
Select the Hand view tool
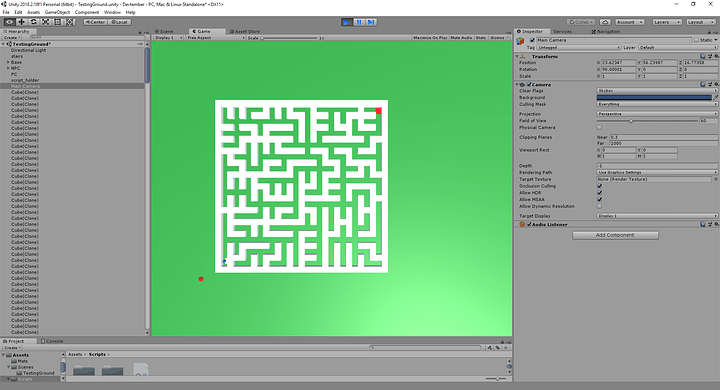click(x=9, y=22)
